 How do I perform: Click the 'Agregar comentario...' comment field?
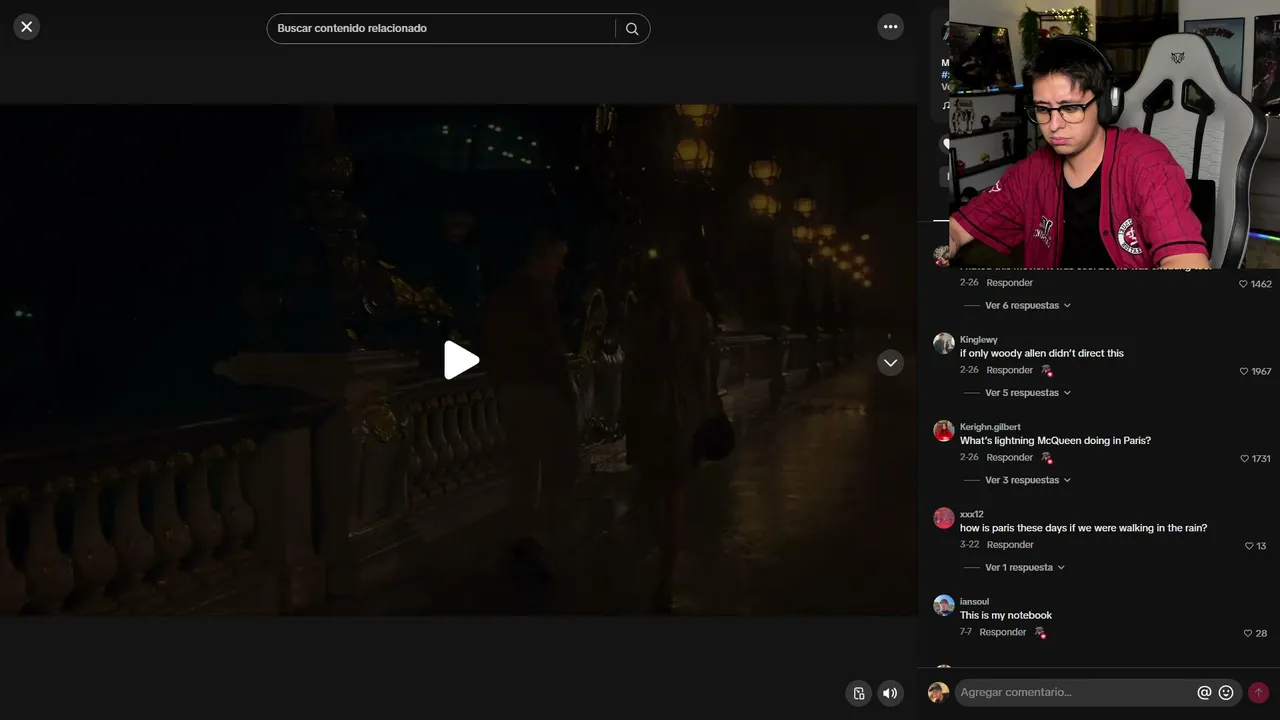(1075, 692)
